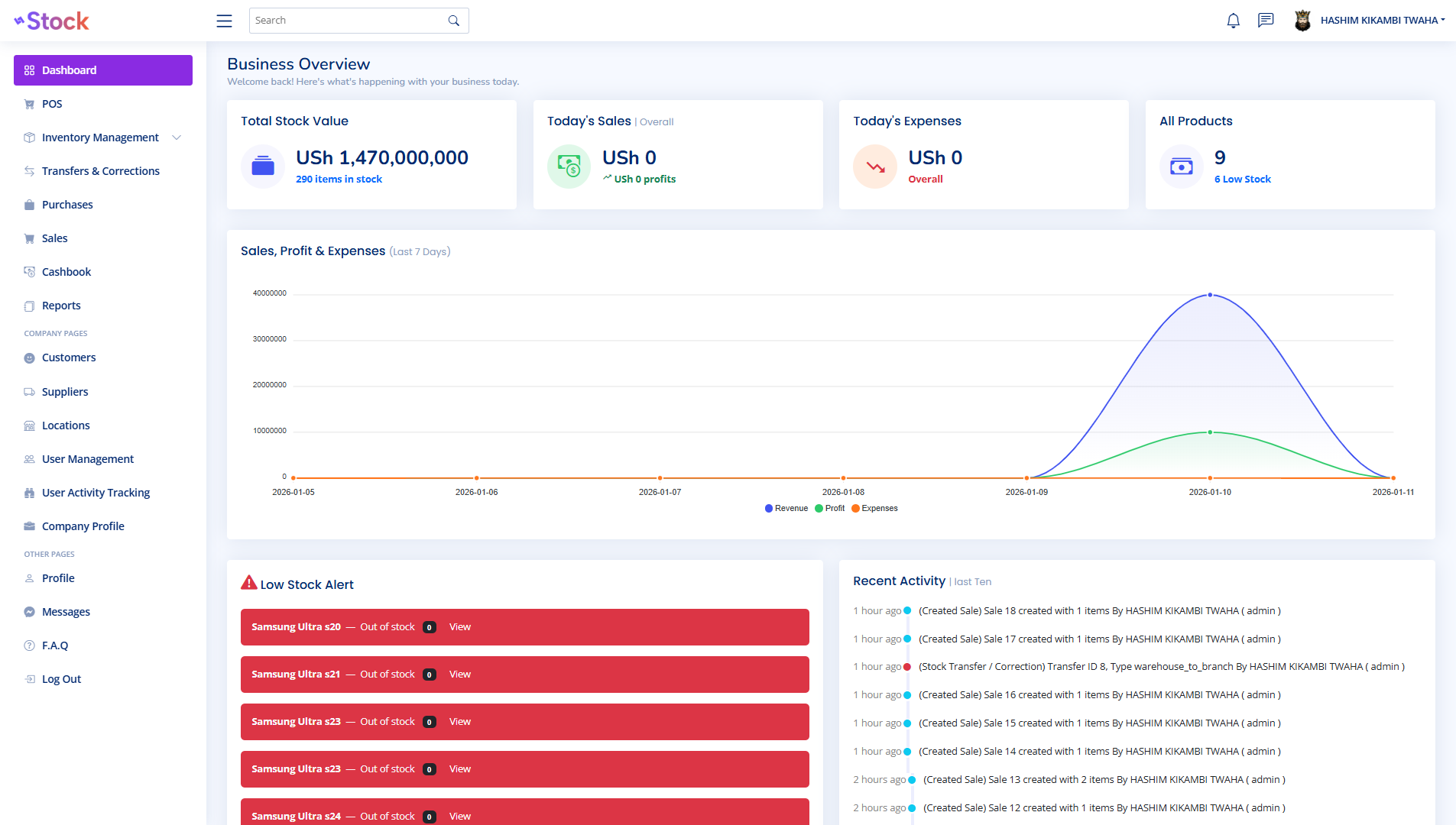Viewport: 1456px width, 825px height.
Task: Toggle Revenue series in chart legend
Action: [786, 509]
